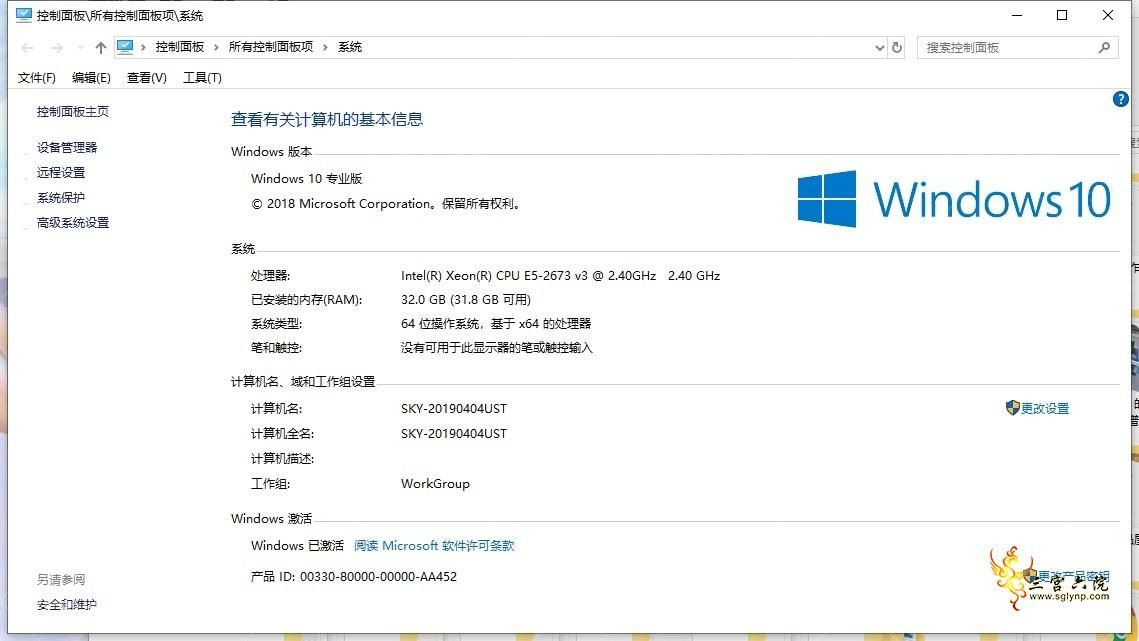
Task: Open the 工具(T) menu
Action: click(202, 78)
